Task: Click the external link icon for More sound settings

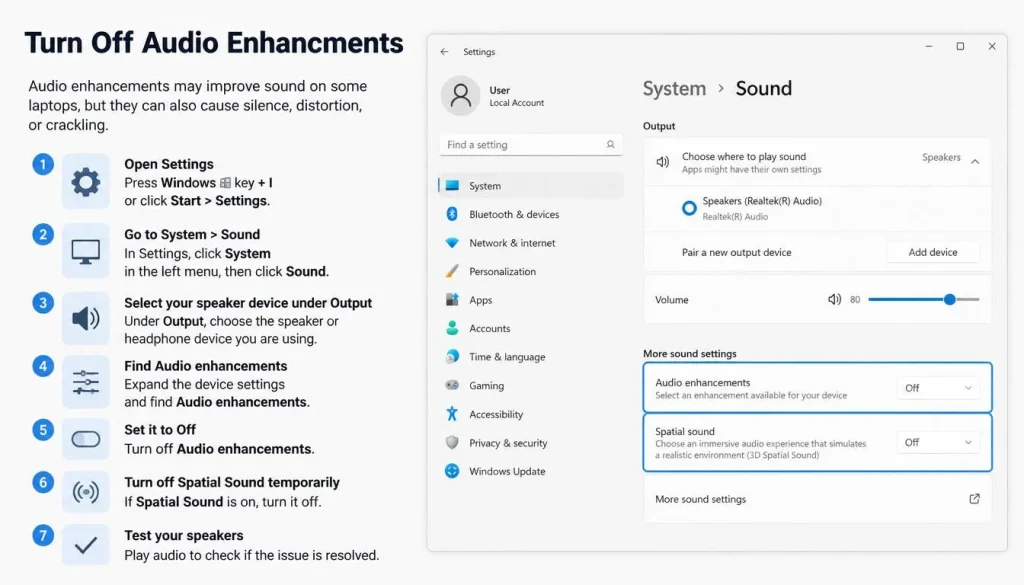Action: tap(974, 499)
